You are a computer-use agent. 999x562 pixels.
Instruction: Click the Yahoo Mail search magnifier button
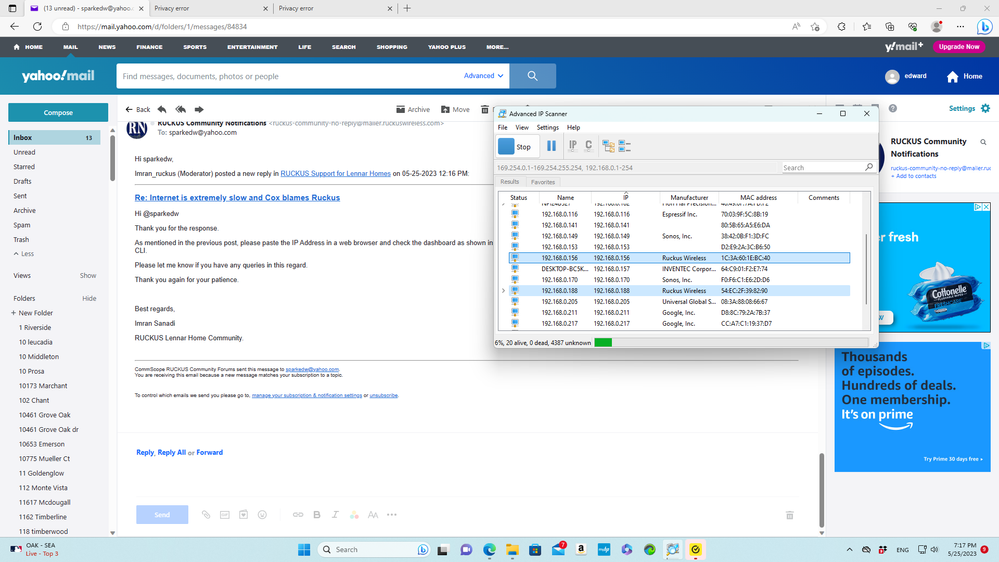click(x=533, y=76)
